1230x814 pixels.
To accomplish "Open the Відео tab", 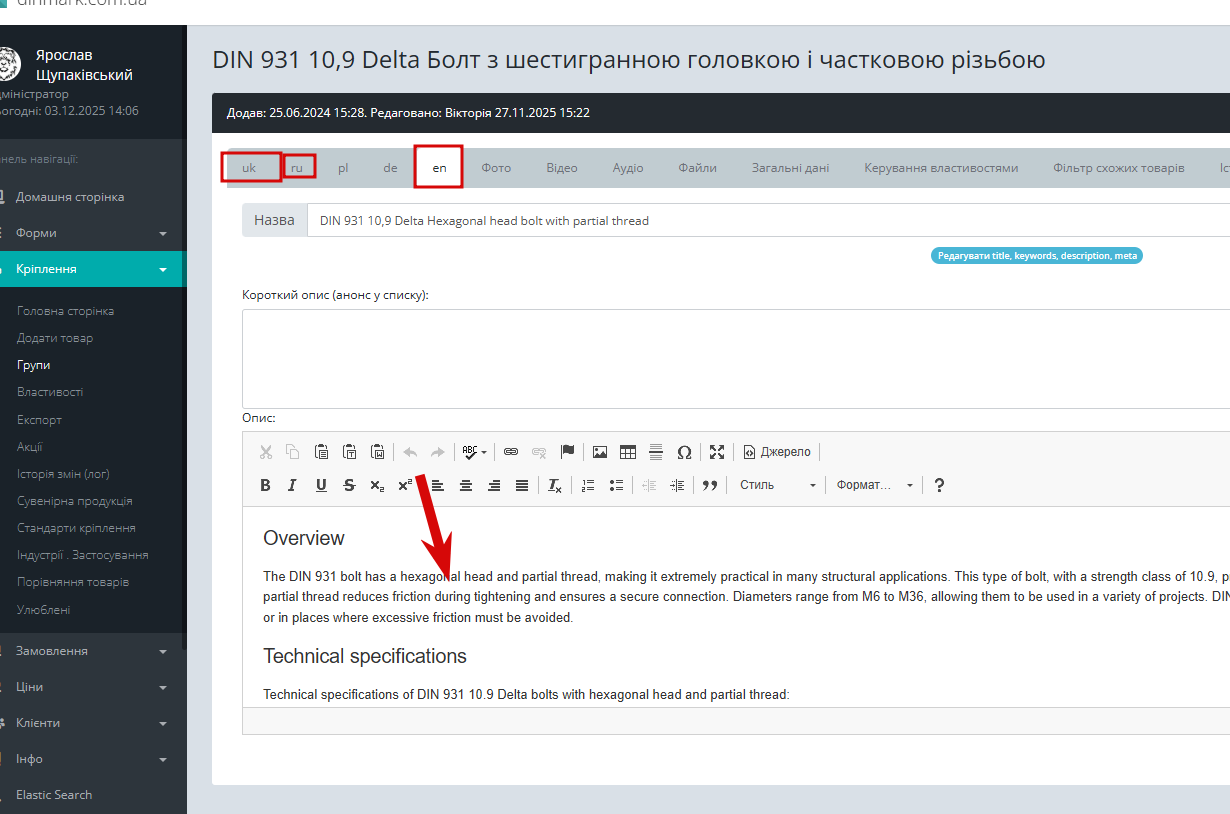I will pos(562,168).
